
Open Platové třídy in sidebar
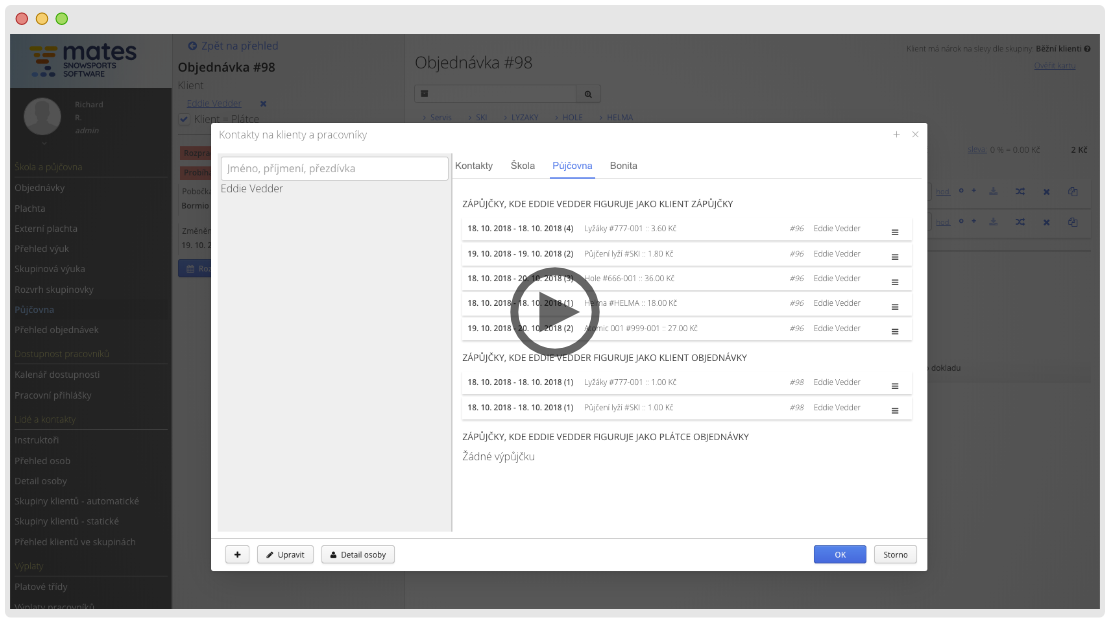41,586
